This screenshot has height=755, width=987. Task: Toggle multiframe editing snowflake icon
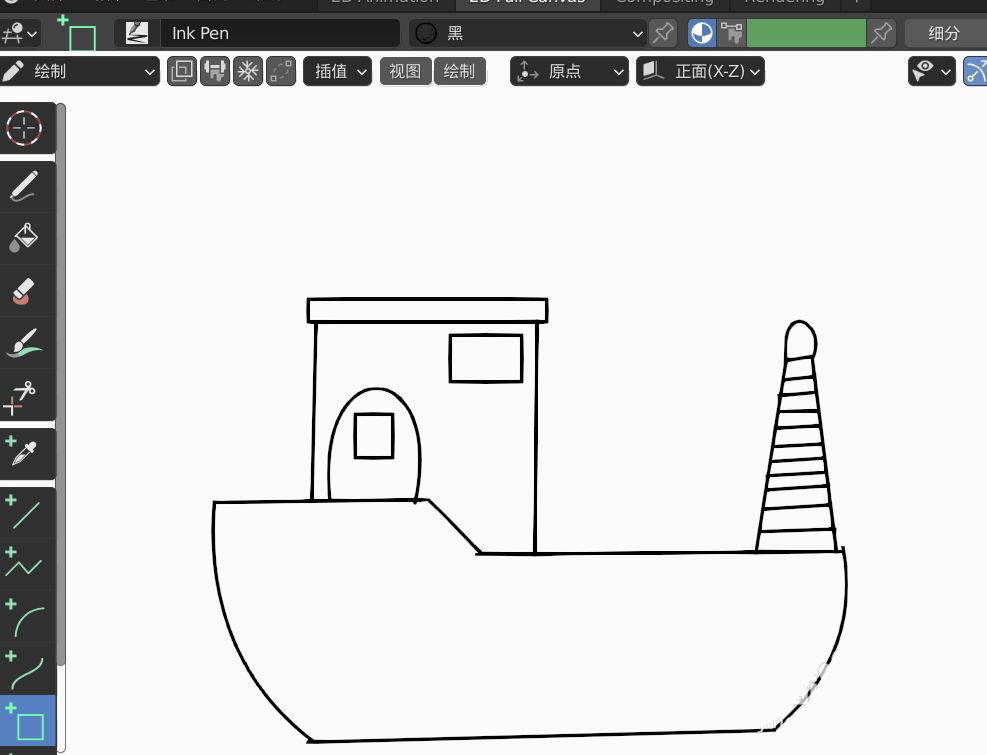(x=248, y=72)
